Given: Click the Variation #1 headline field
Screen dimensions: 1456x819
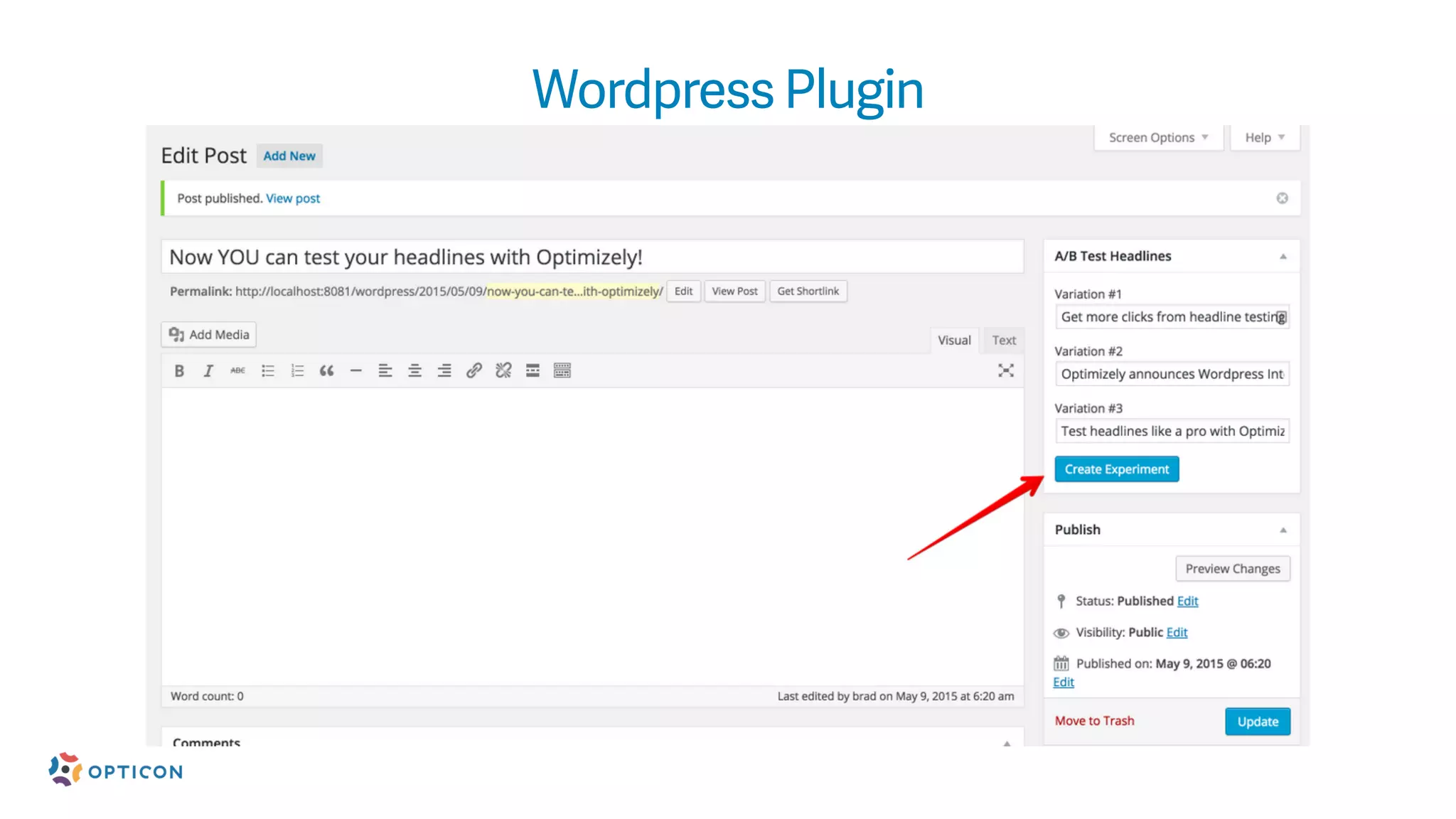Looking at the screenshot, I should point(1172,317).
